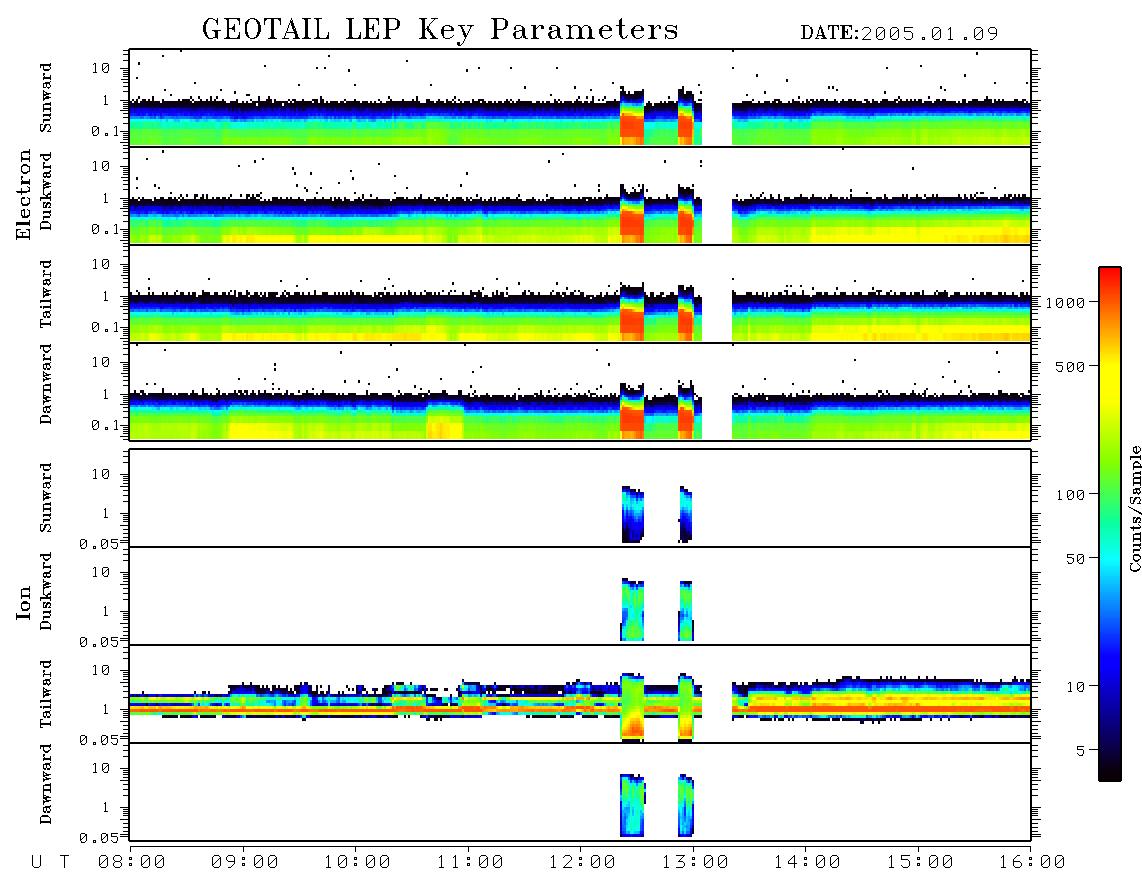Click the 11:00 time tick label
1142x880 pixels.
(470, 863)
